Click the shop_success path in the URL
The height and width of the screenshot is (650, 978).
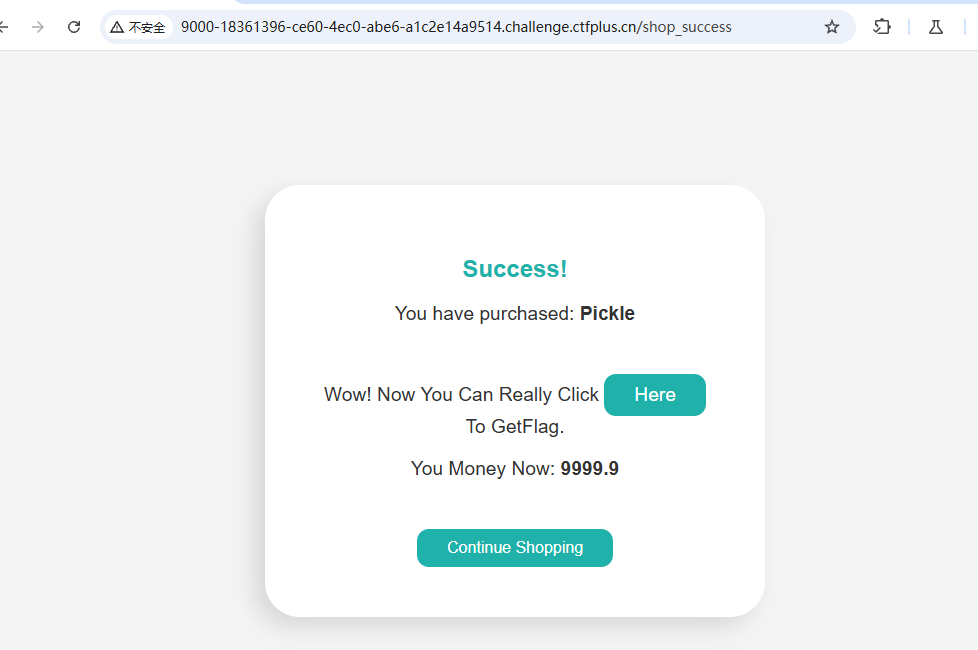pyautogui.click(x=687, y=27)
